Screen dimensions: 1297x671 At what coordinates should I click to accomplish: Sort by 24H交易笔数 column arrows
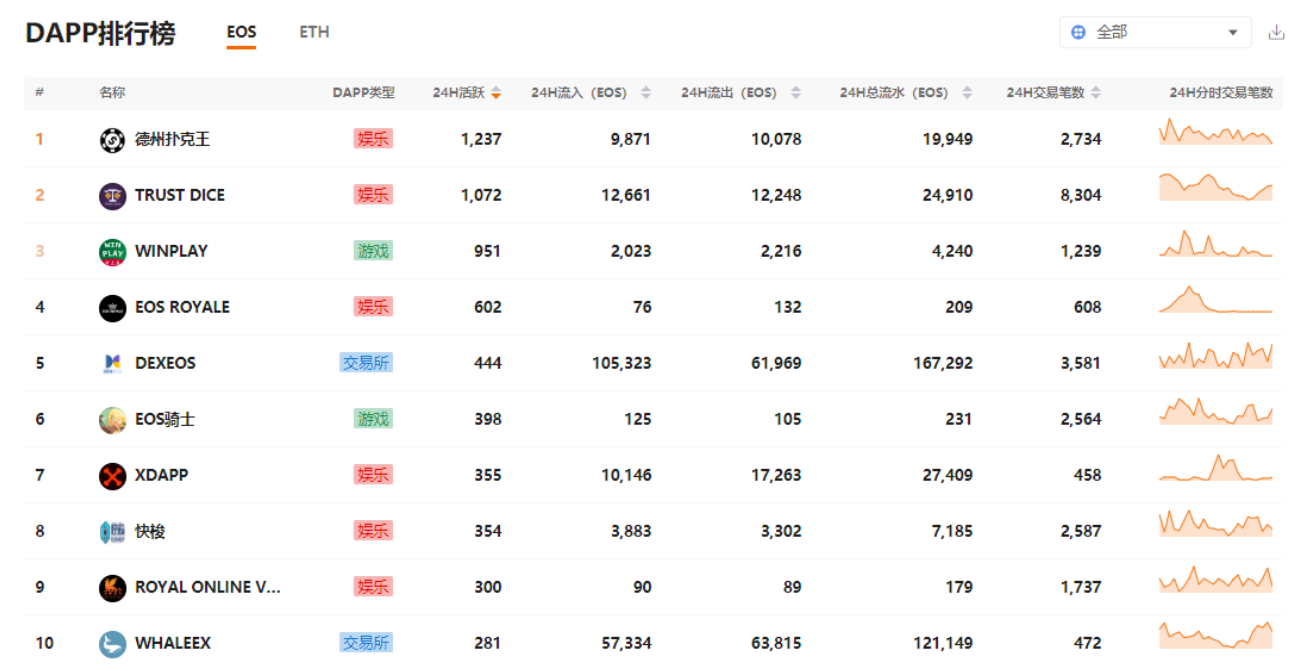tap(1096, 93)
